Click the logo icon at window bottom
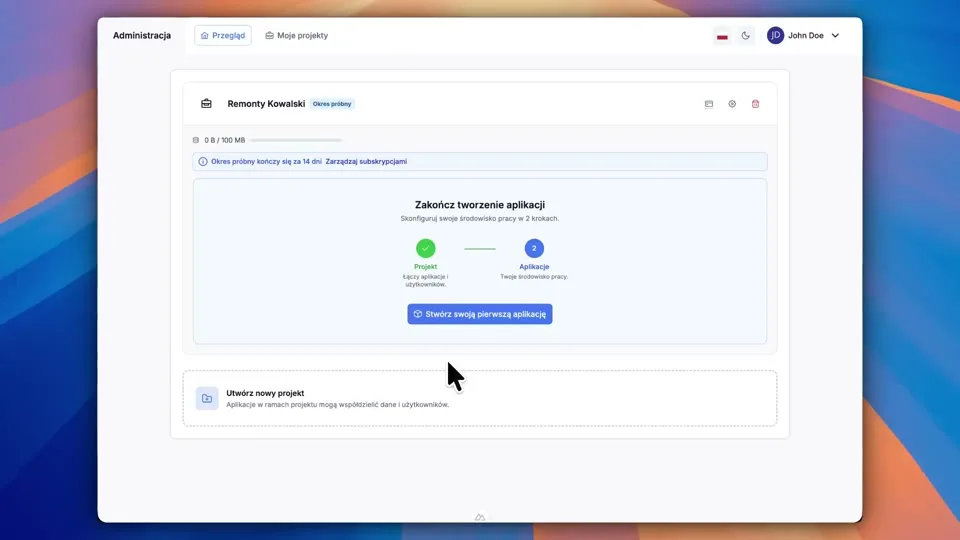This screenshot has width=960, height=540. pyautogui.click(x=480, y=517)
